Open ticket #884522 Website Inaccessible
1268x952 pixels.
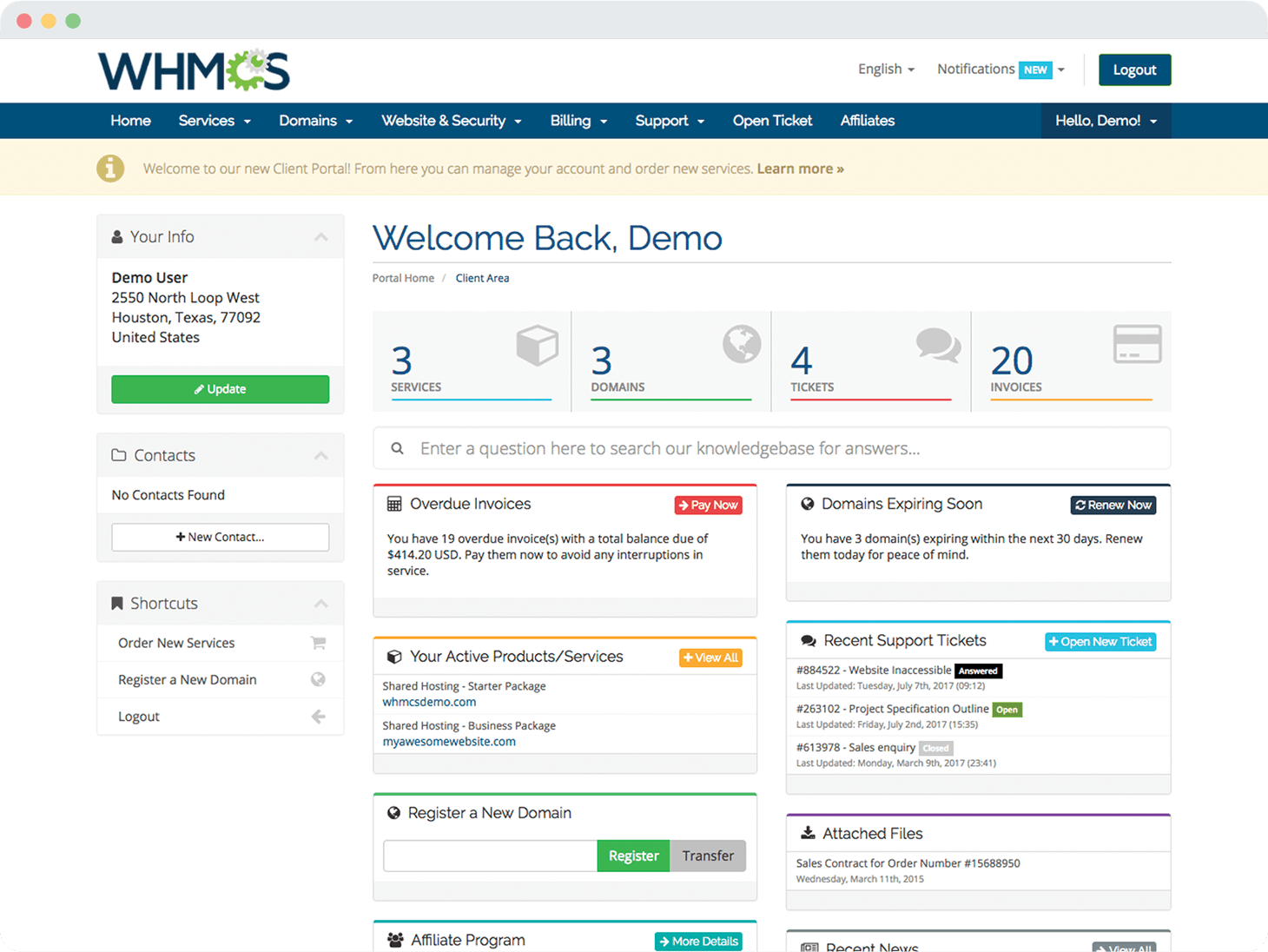tap(874, 671)
